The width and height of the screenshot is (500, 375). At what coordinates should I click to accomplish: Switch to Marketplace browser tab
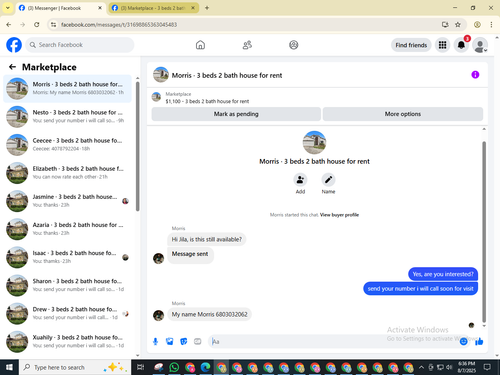tap(153, 8)
